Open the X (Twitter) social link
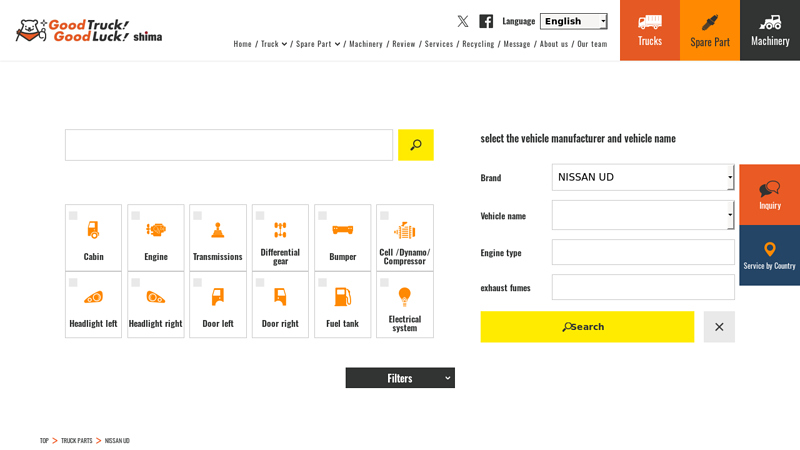 click(463, 21)
